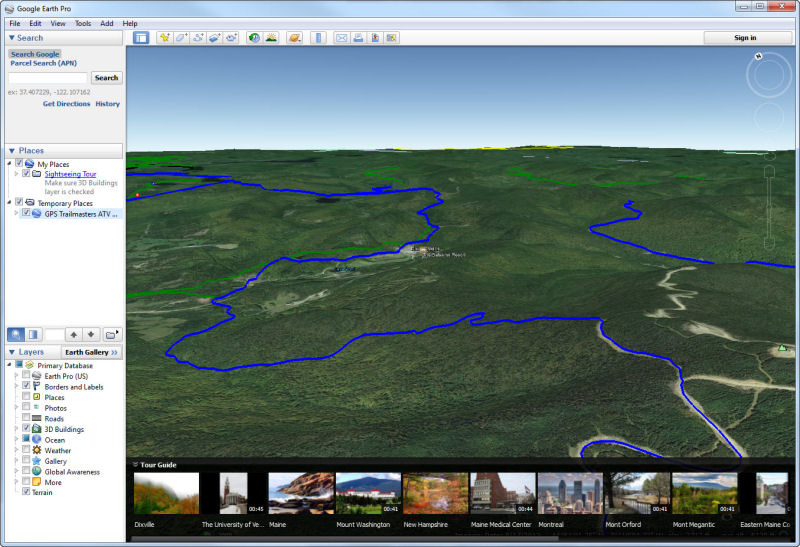Click the Email envelope icon
The height and width of the screenshot is (547, 800).
(341, 38)
